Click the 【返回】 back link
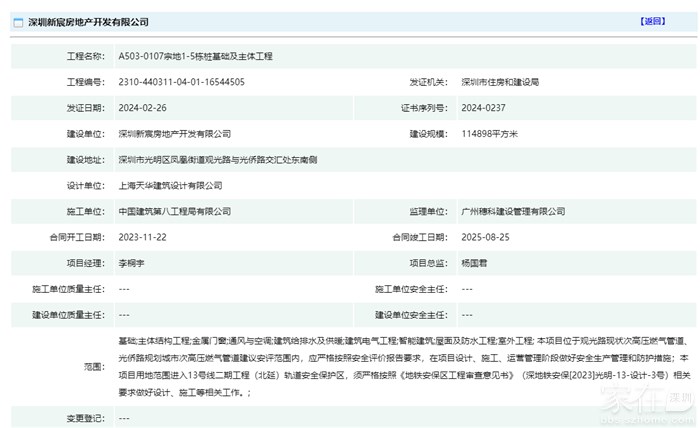This screenshot has width=700, height=428. point(651,21)
